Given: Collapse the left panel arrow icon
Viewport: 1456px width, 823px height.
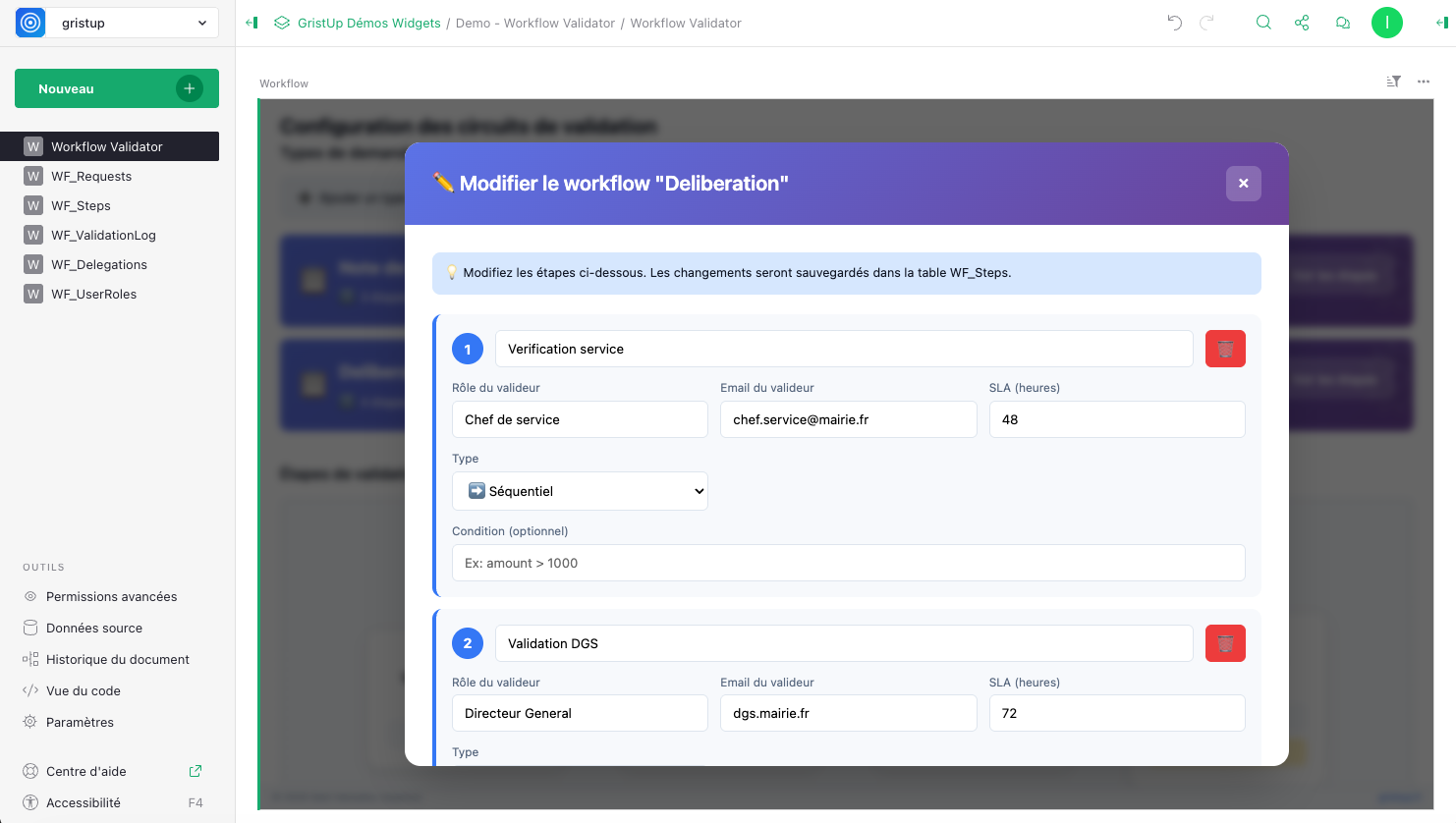Looking at the screenshot, I should 252,23.
